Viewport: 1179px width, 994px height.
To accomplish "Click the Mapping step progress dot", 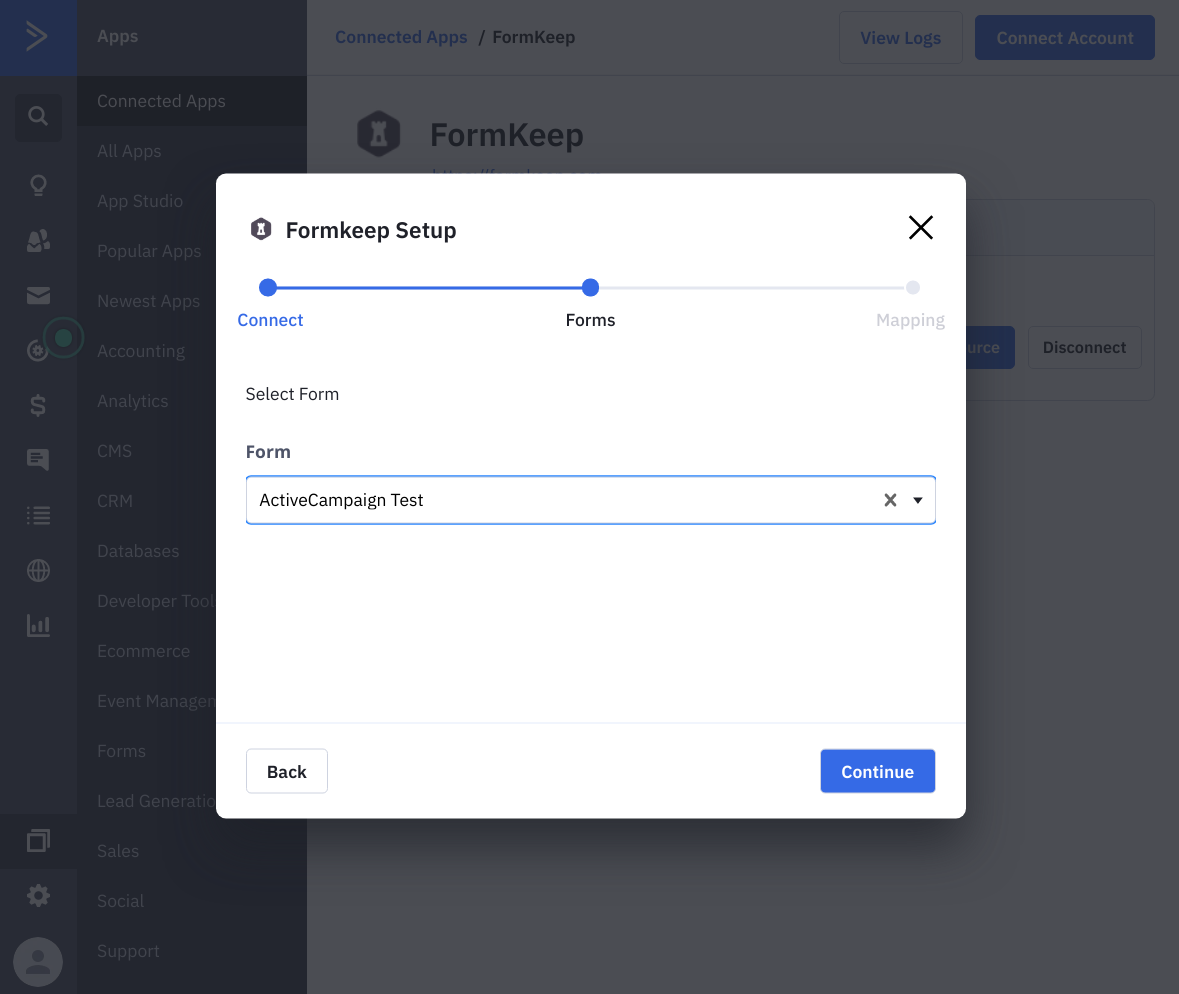I will pyautogui.click(x=913, y=287).
